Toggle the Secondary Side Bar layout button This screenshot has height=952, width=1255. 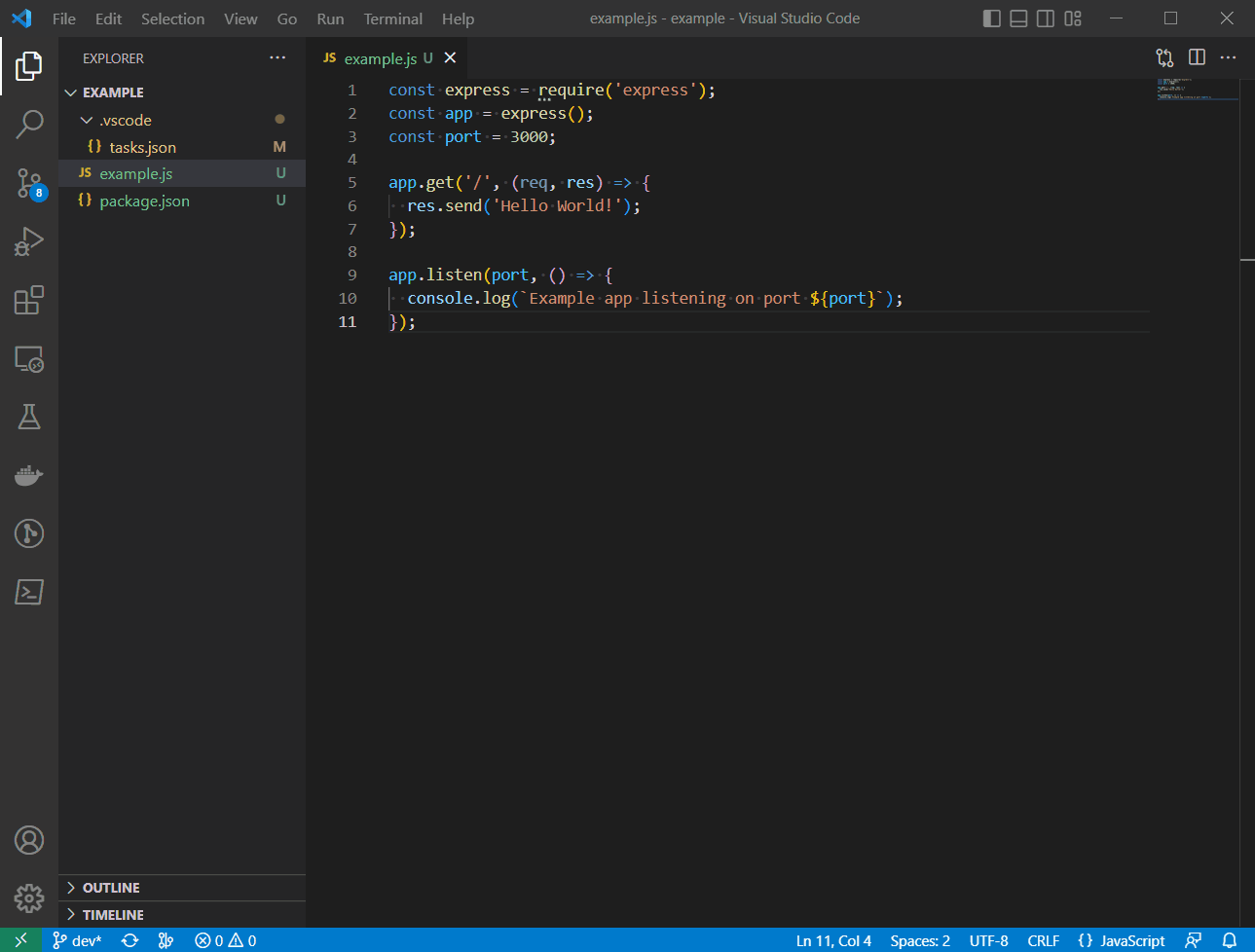[1045, 18]
